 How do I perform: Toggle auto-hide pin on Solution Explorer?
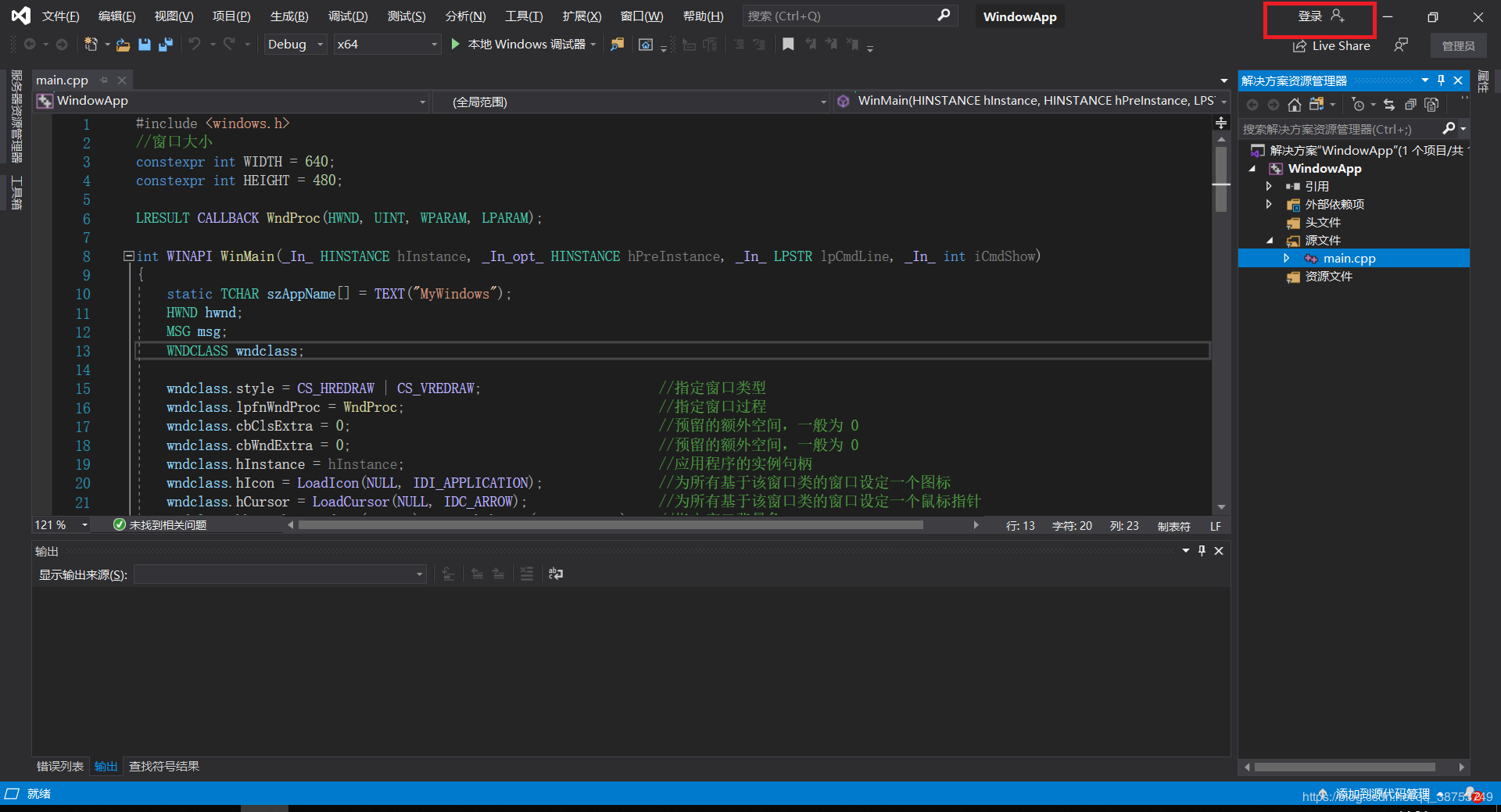click(x=1442, y=80)
